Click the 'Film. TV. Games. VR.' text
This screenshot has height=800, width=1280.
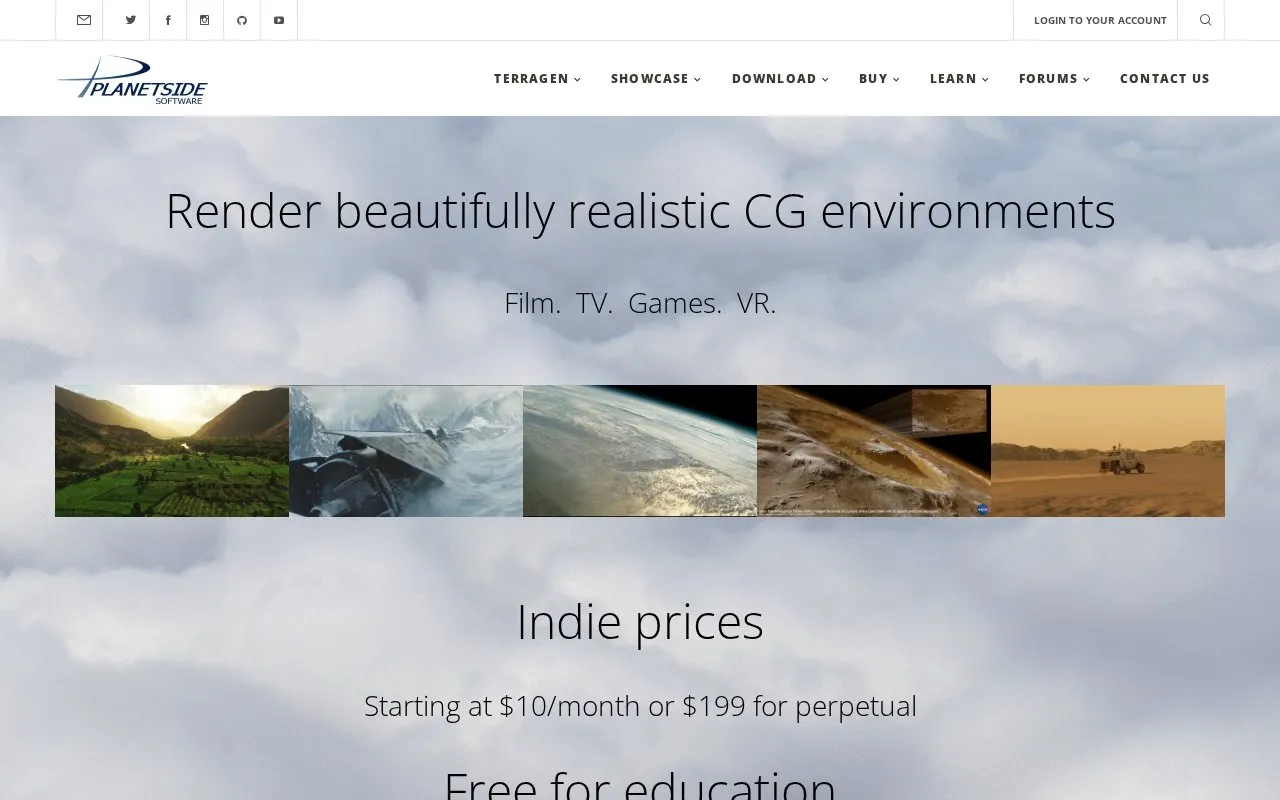click(x=640, y=302)
